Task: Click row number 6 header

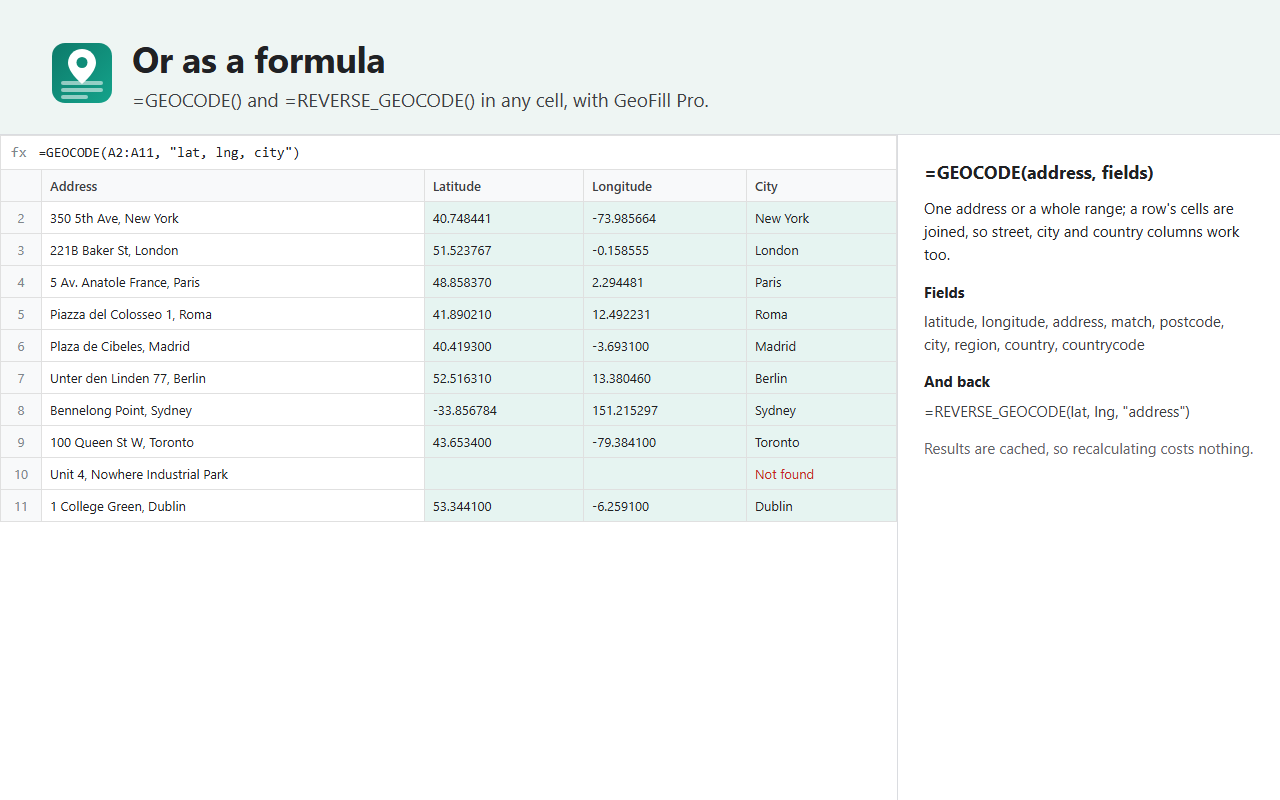Action: pos(21,346)
